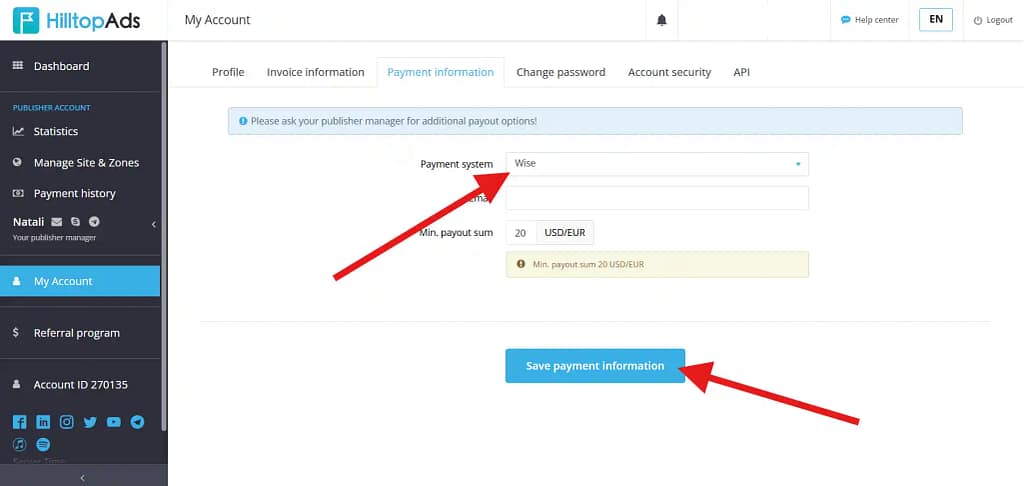Collapse the publisher manager panel arrow
The image size is (1024, 486).
[153, 225]
